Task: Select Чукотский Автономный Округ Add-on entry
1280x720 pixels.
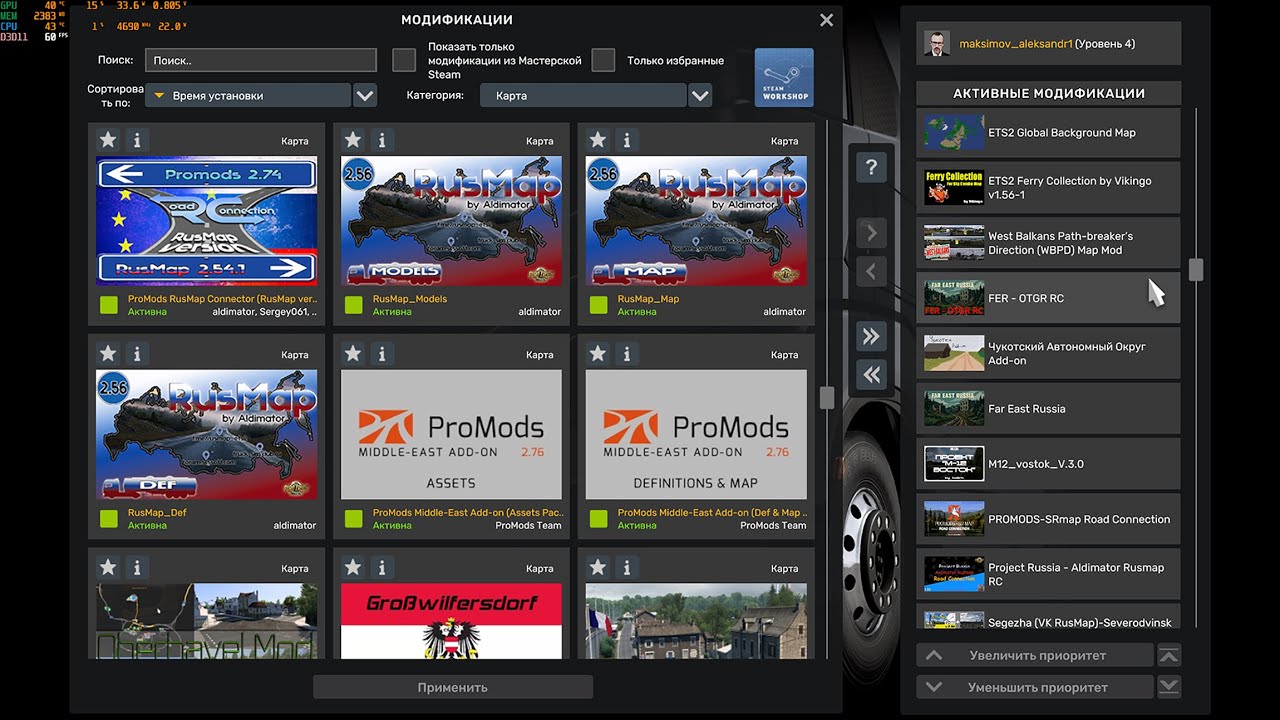Action: (x=1048, y=353)
